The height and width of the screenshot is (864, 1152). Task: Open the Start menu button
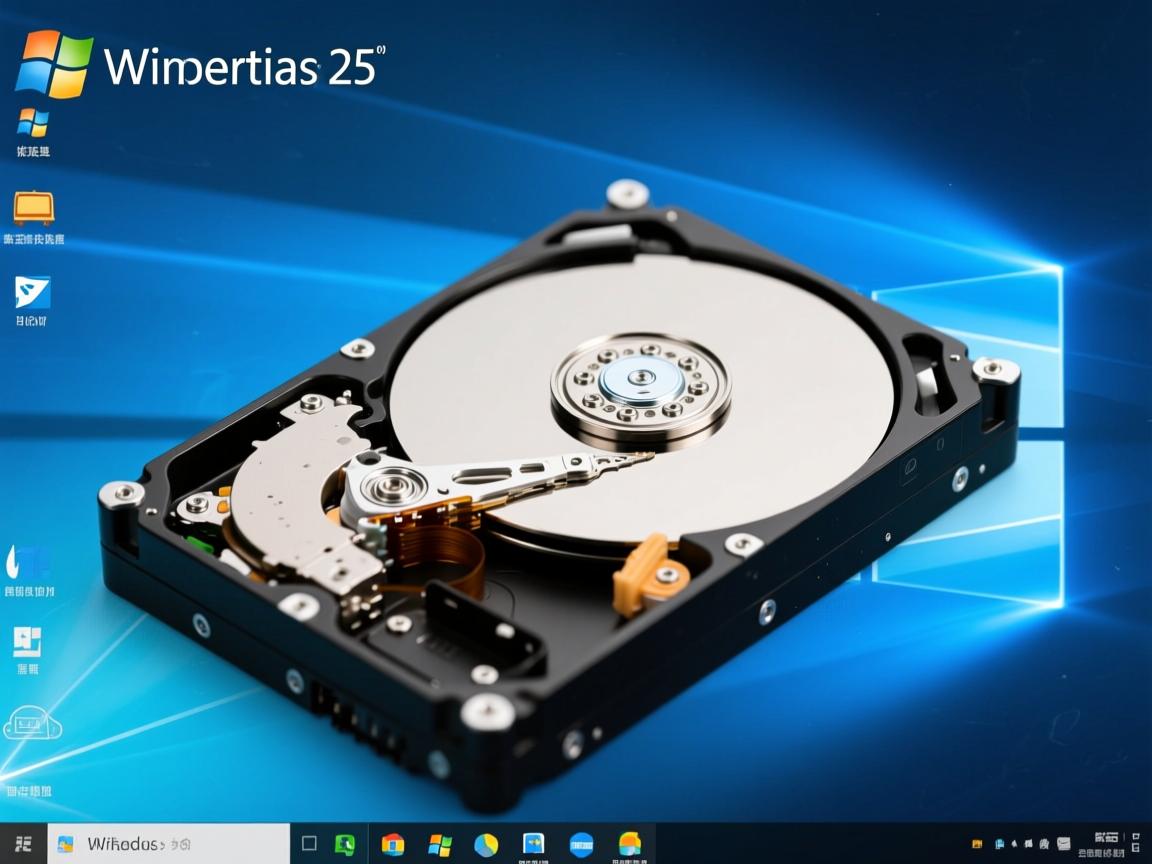coord(22,844)
